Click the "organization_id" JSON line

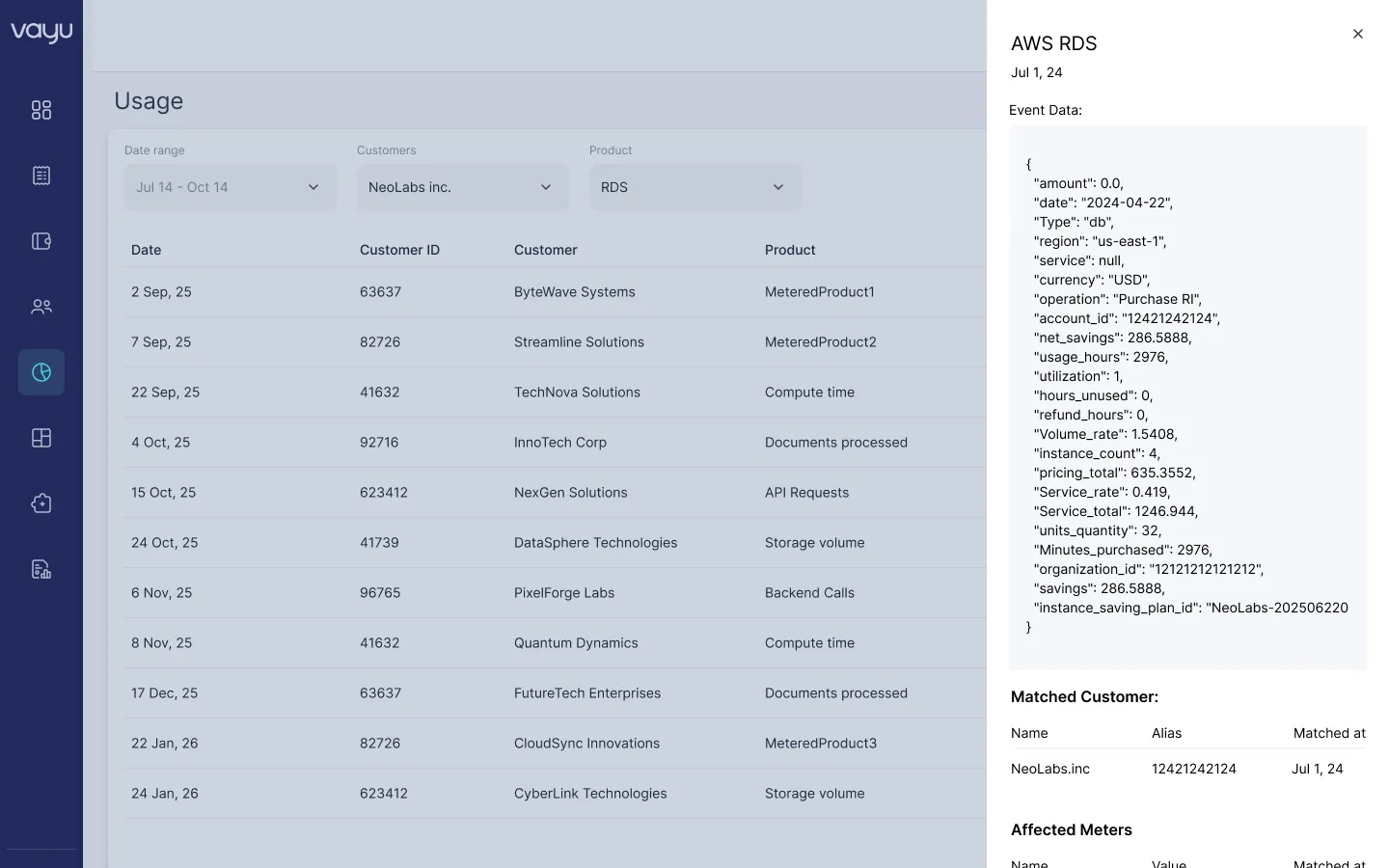coord(1149,569)
